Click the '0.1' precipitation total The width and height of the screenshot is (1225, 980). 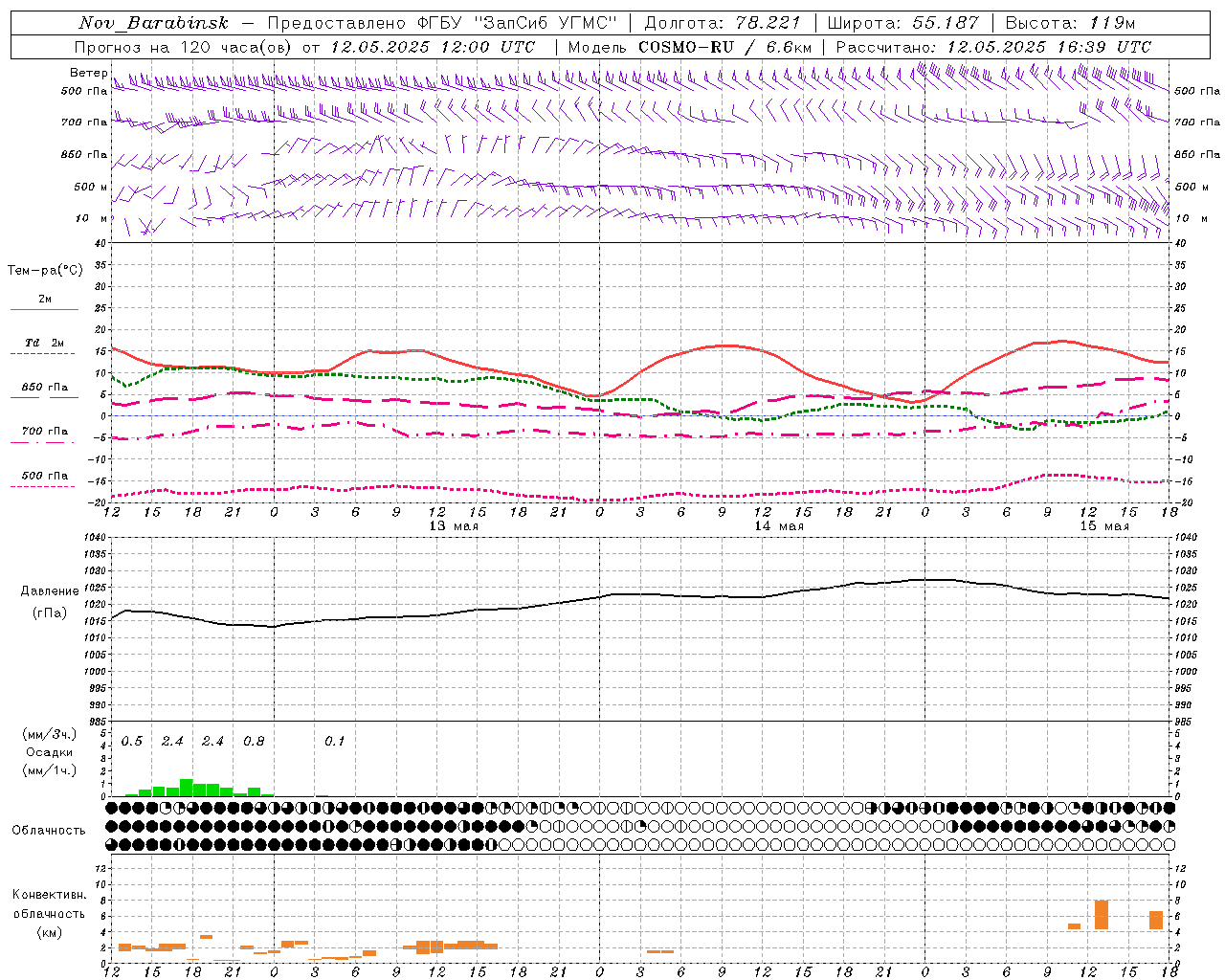click(334, 742)
